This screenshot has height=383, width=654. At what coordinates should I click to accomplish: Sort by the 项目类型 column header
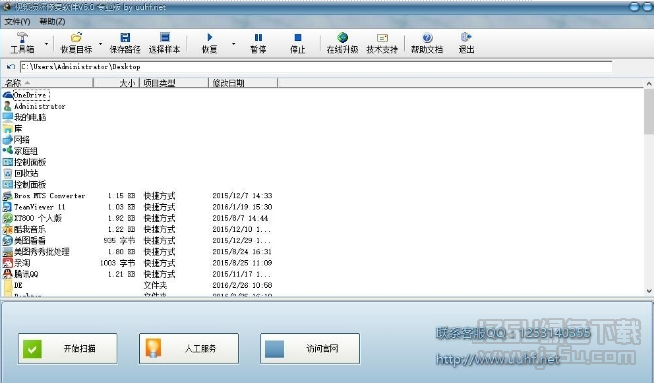click(174, 83)
